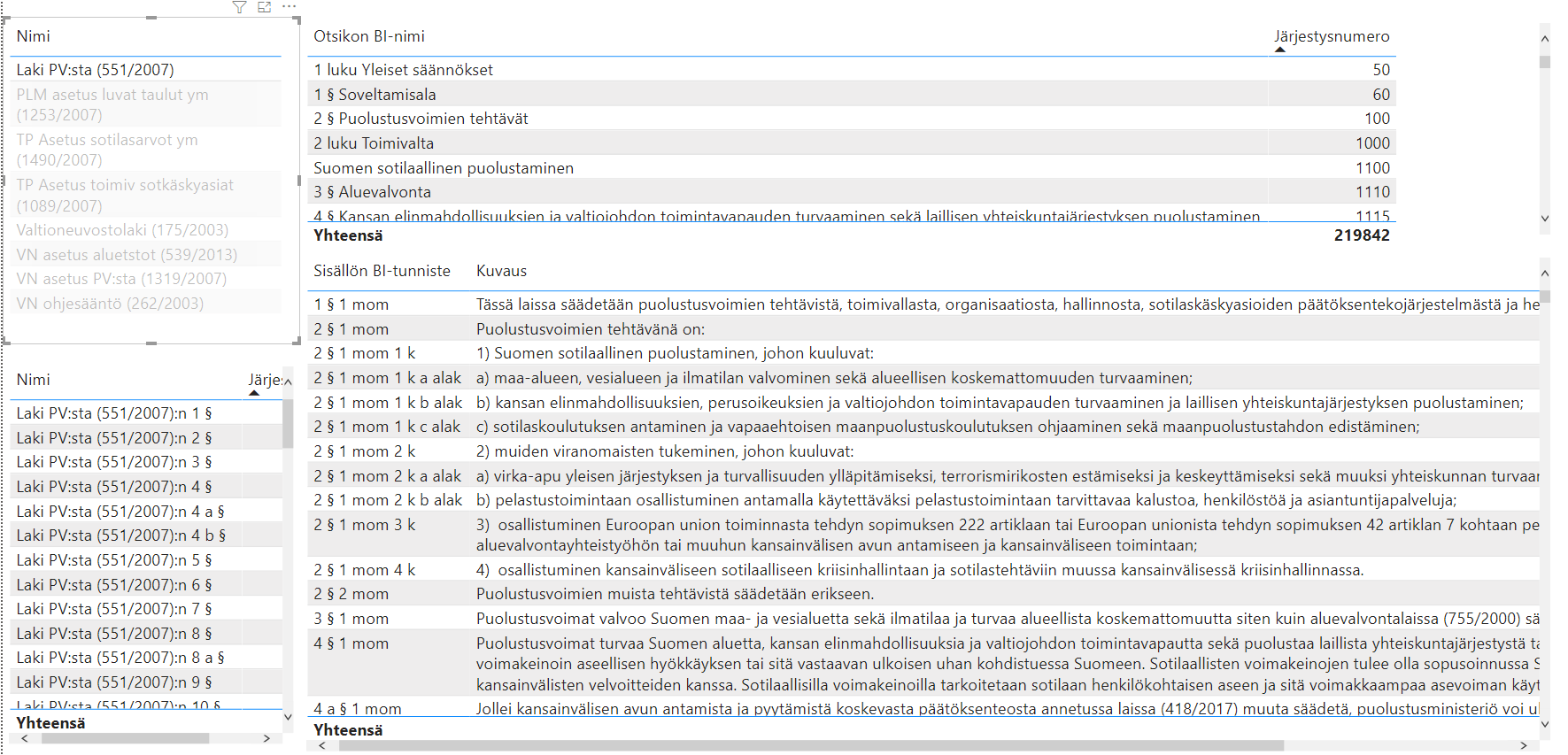Click the cell '2 § 1 mom 2 k b alak'

[388, 500]
